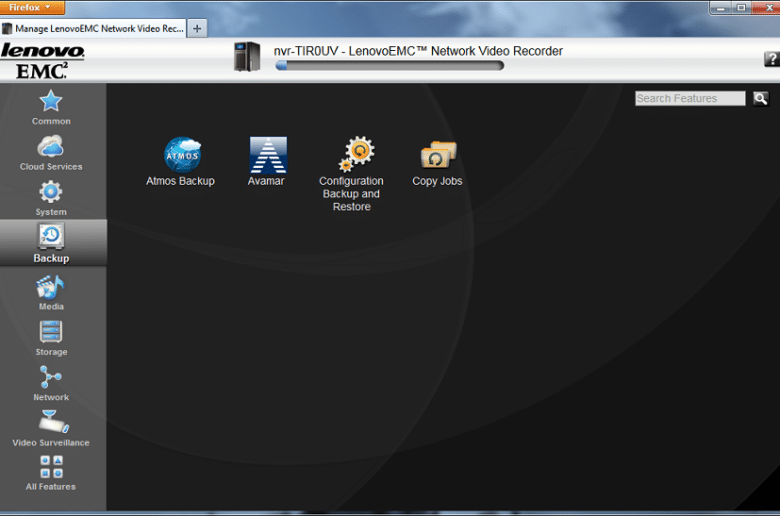
Task: Open Configuration Backup and Restore
Action: point(351,174)
